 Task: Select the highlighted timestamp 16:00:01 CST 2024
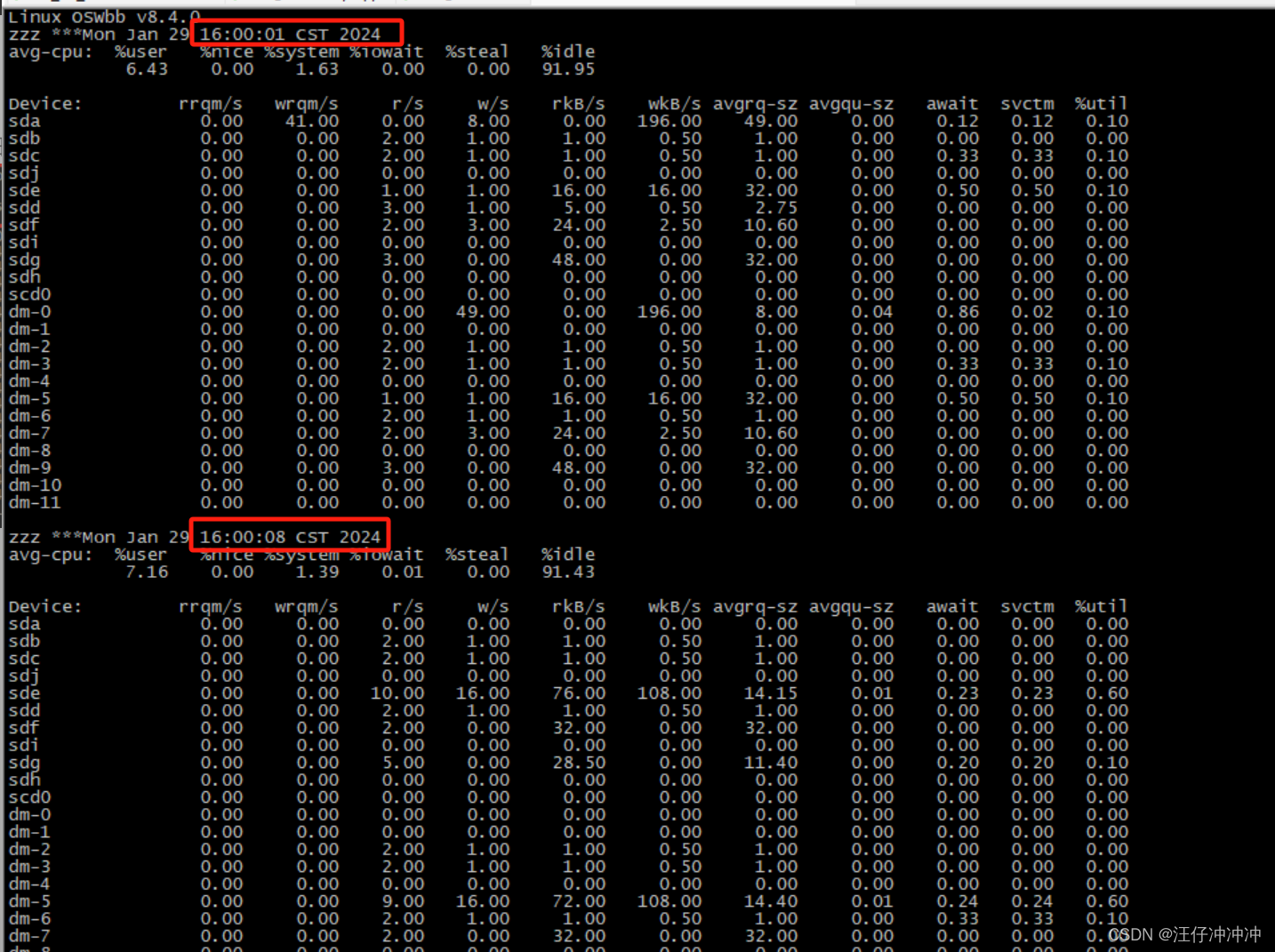pyautogui.click(x=295, y=33)
